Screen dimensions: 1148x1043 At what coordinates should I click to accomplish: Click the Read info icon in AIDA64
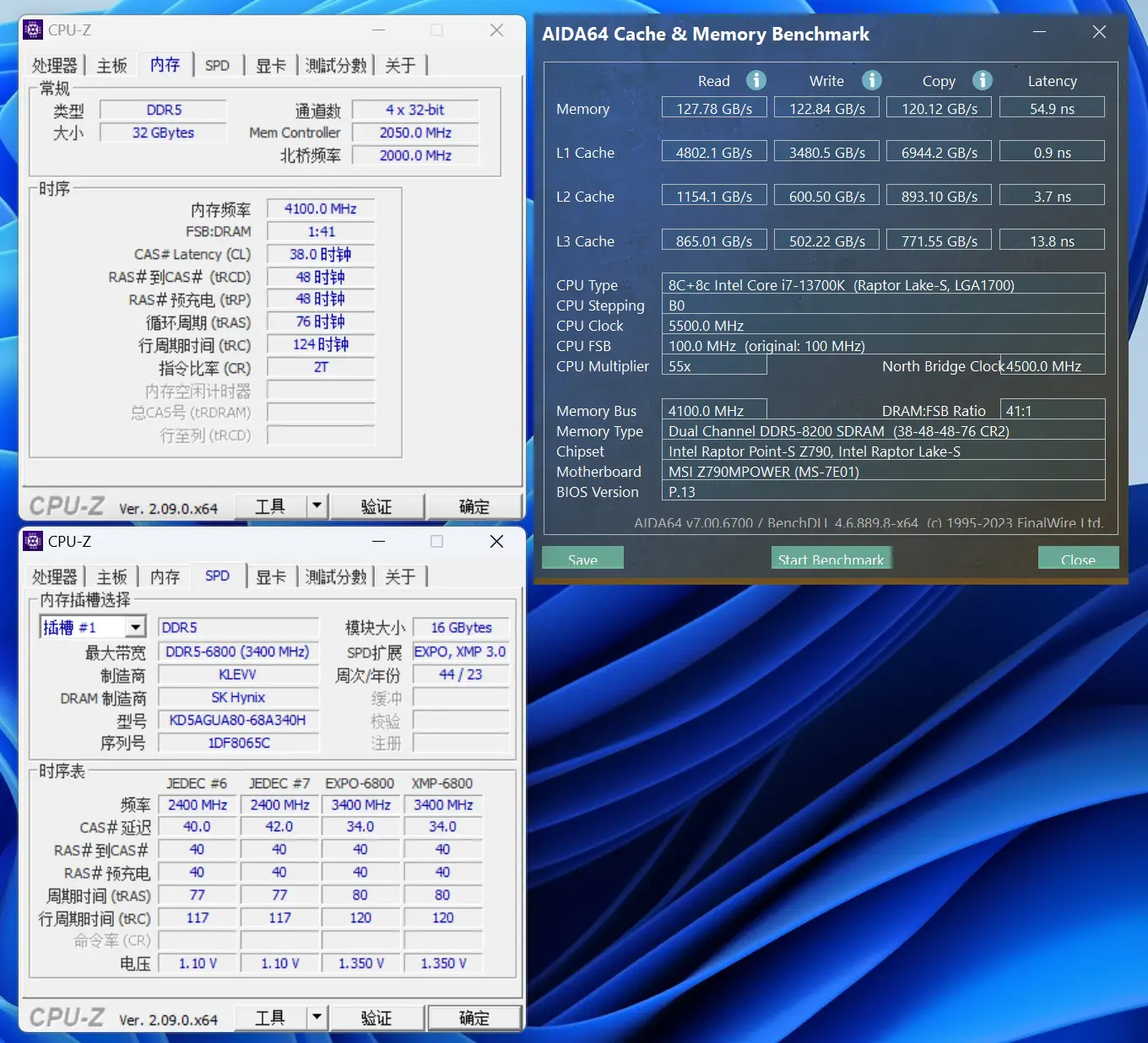tap(756, 80)
